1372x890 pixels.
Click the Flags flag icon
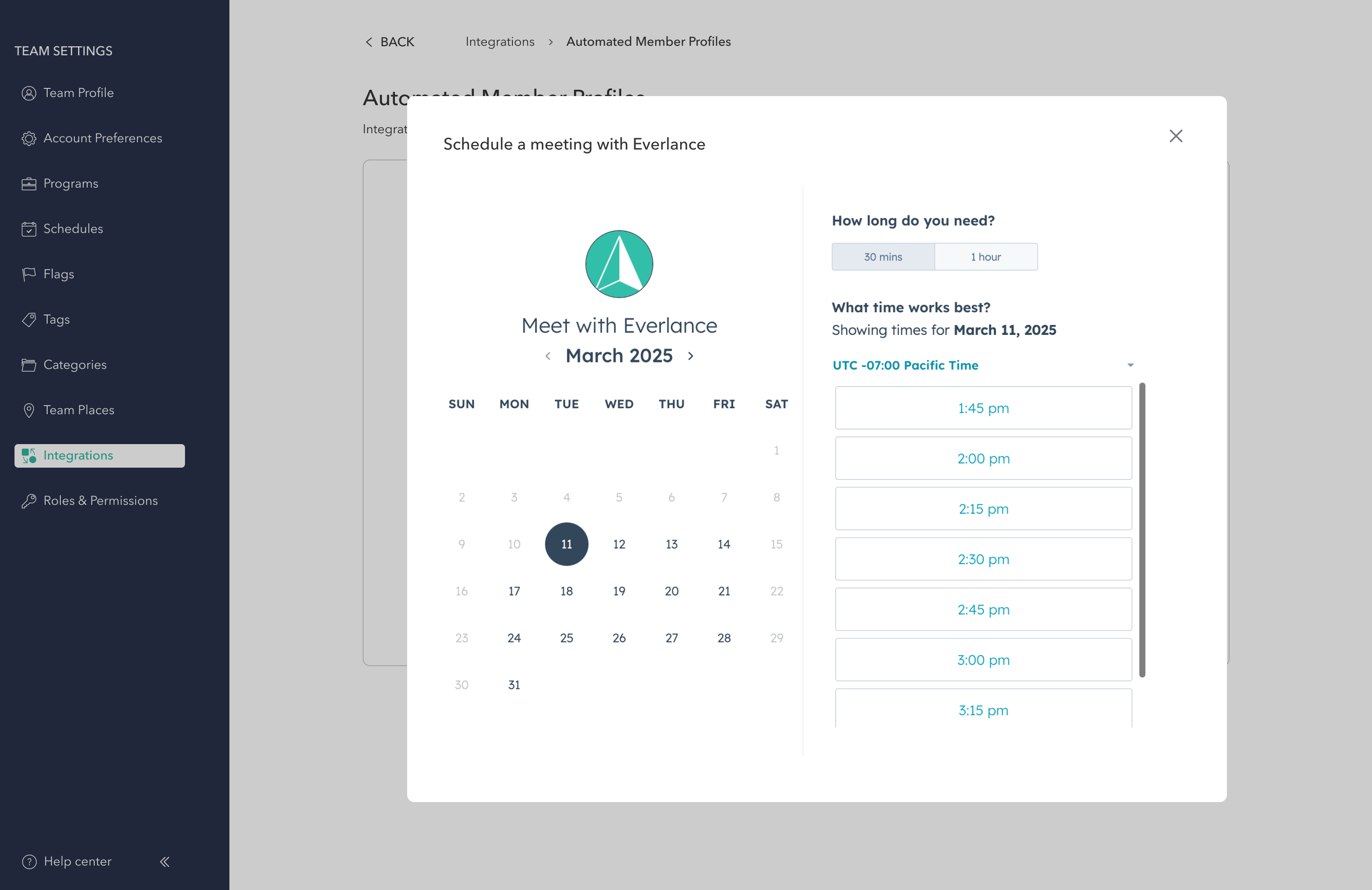click(29, 274)
